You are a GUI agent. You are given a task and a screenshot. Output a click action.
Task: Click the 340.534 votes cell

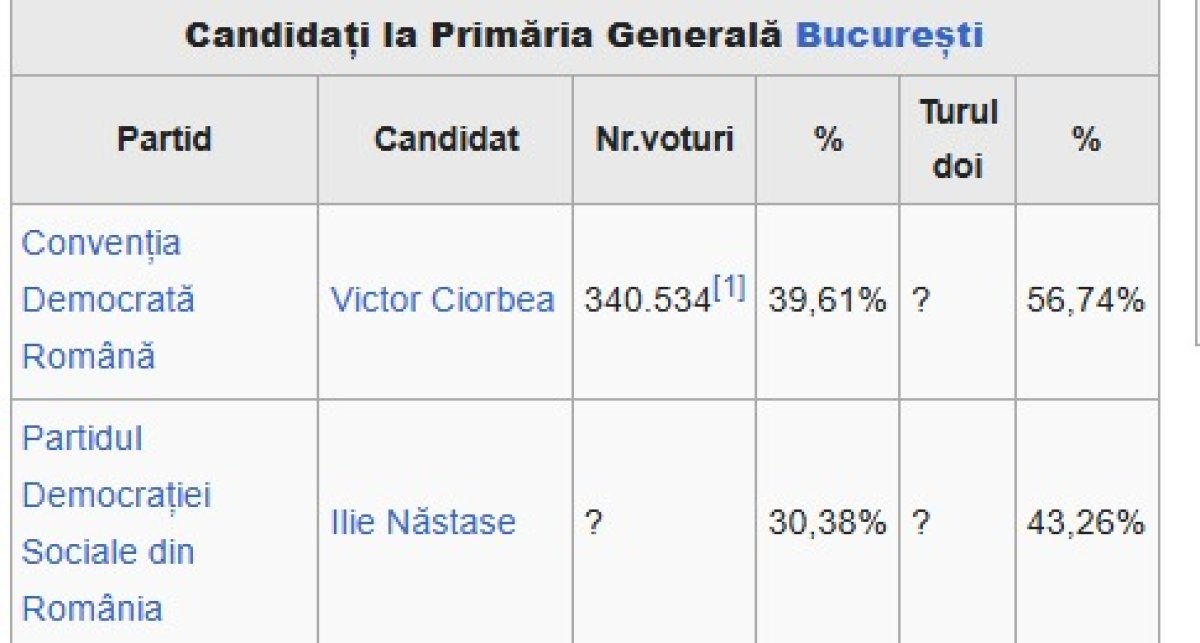pos(664,301)
